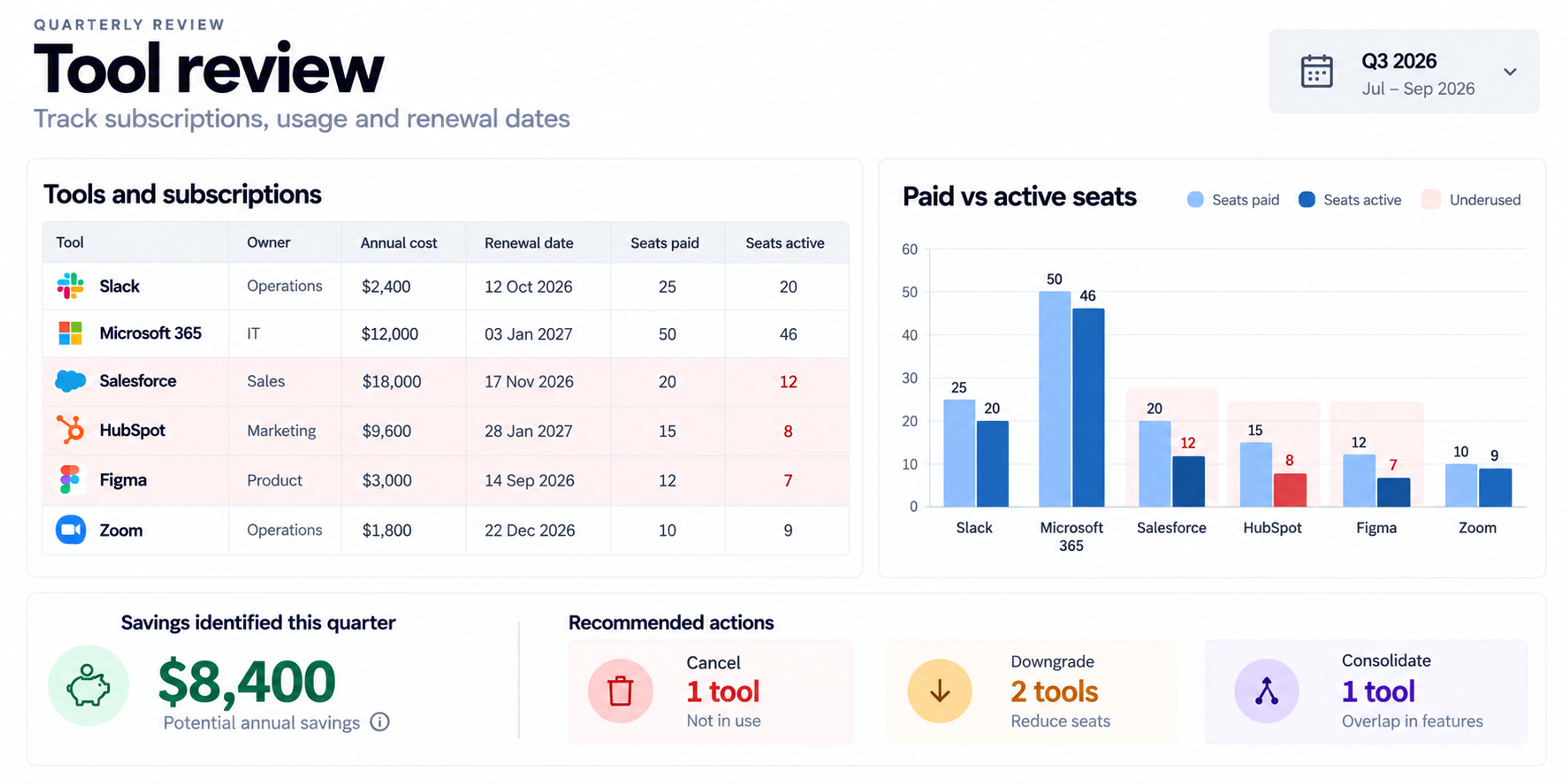Click the $12,000 annual cost cell

(x=390, y=334)
